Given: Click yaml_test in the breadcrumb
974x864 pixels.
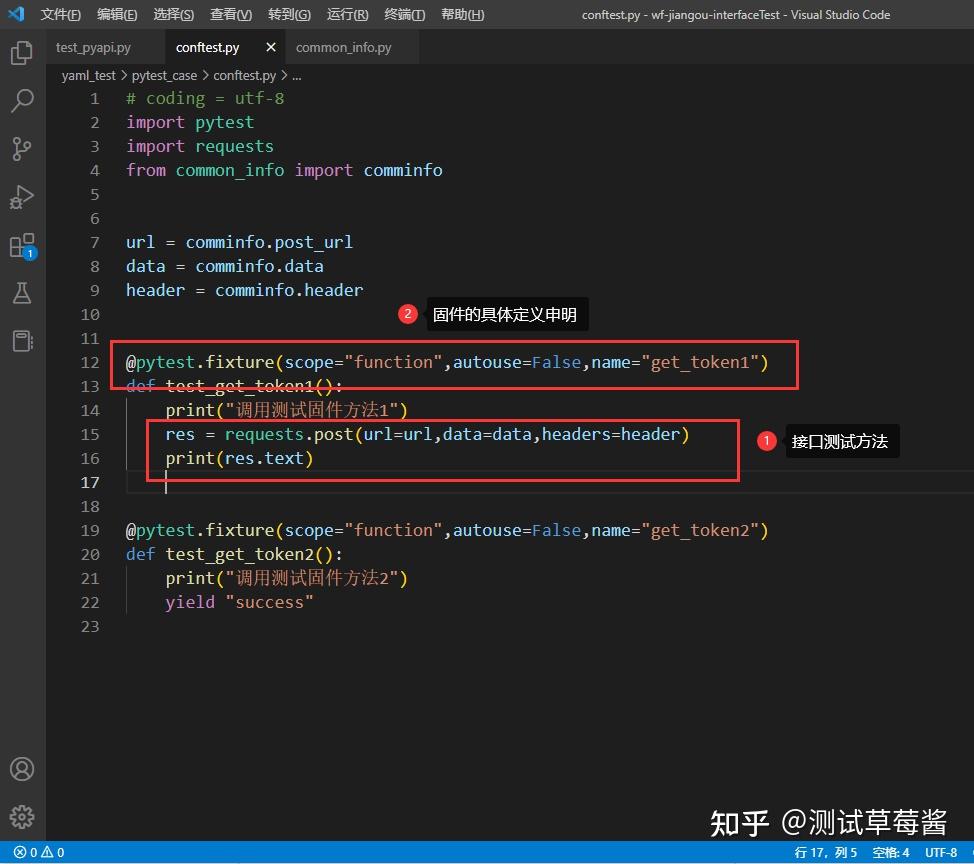Looking at the screenshot, I should click(x=88, y=76).
